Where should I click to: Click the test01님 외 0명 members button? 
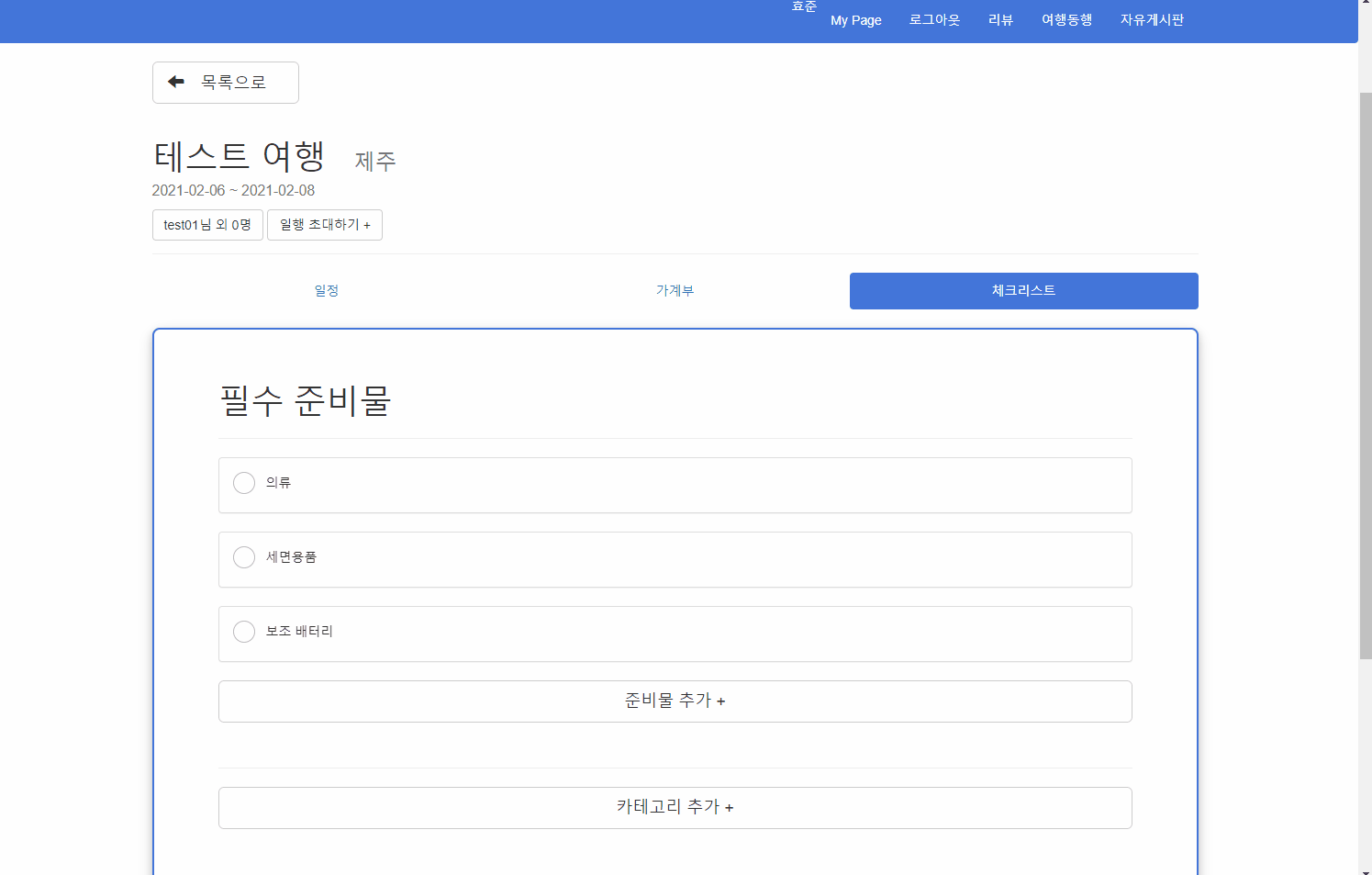tap(207, 225)
